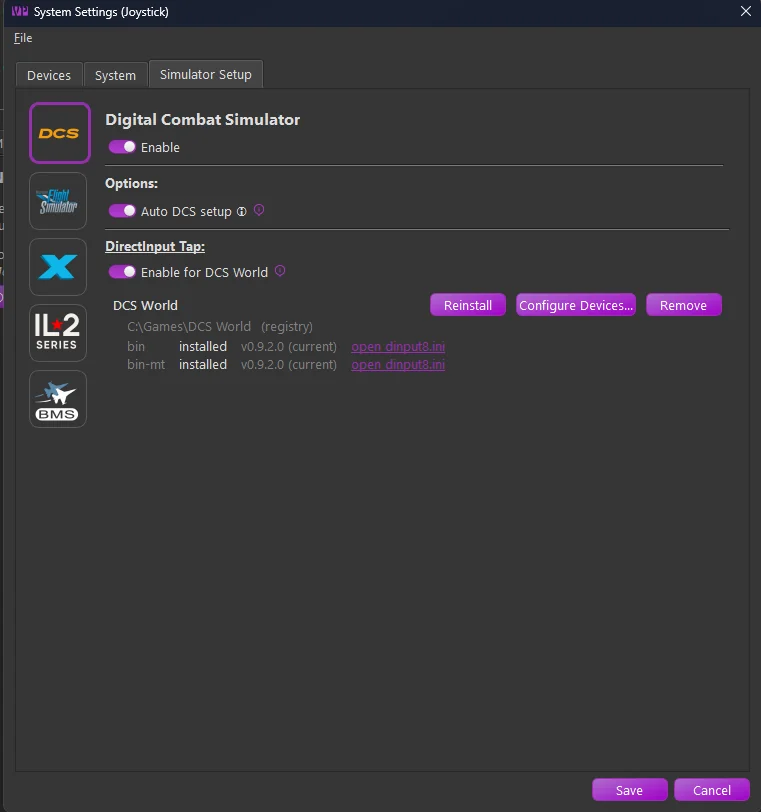
Task: Open Configure Devices dialog
Action: pyautogui.click(x=576, y=305)
